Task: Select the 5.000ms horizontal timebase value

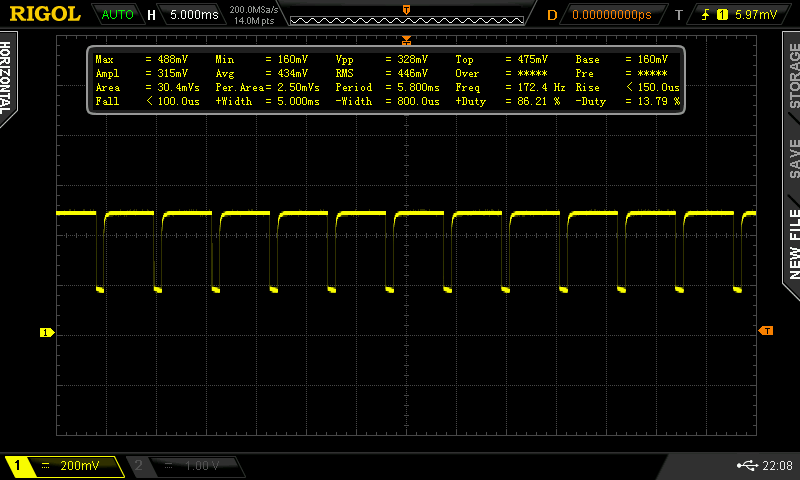Action: [194, 14]
